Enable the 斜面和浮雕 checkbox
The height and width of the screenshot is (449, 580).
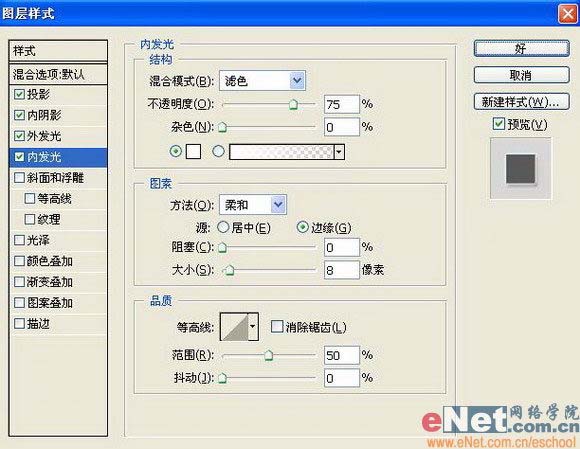(19, 178)
